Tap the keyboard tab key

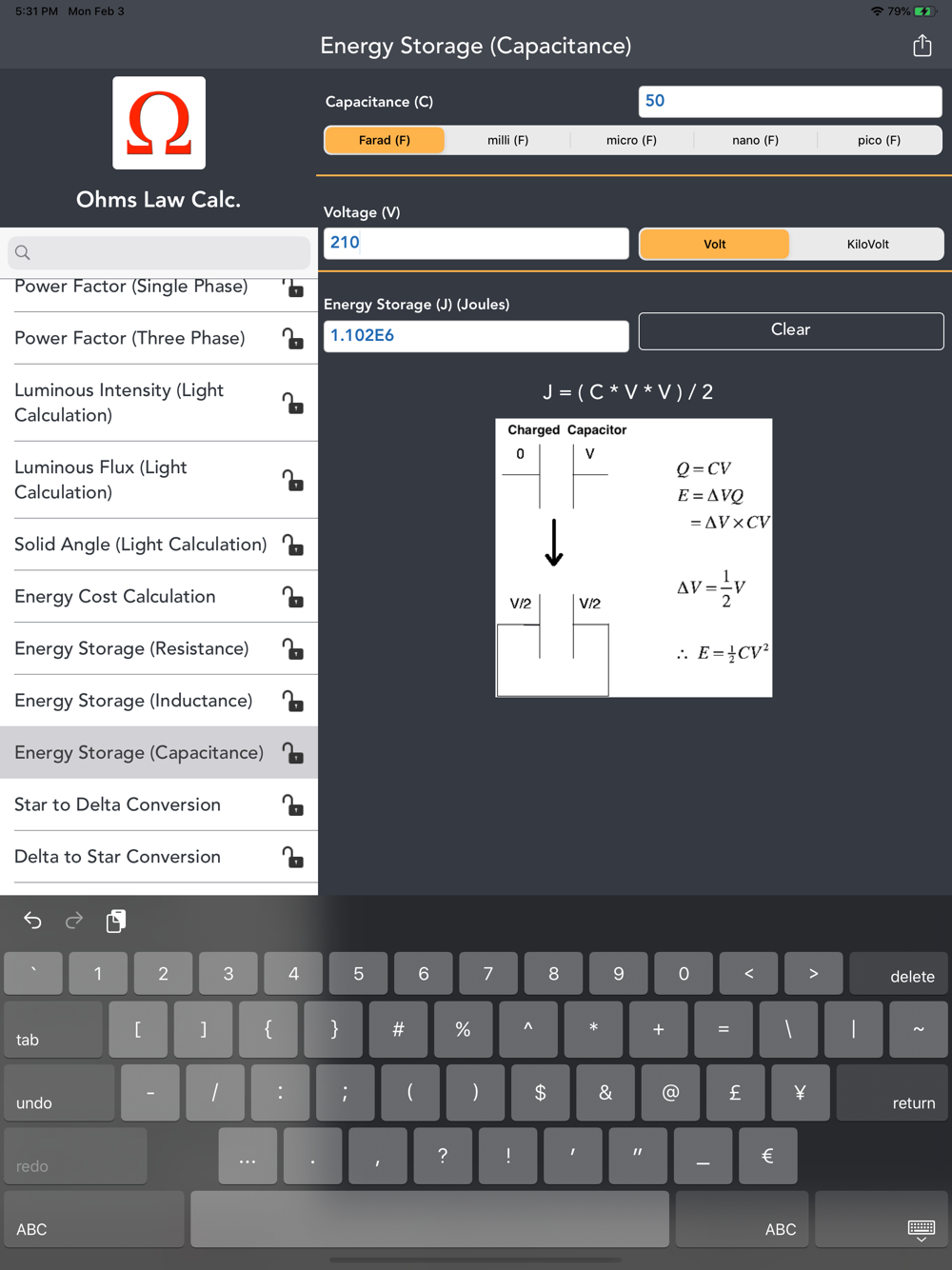(x=53, y=1029)
